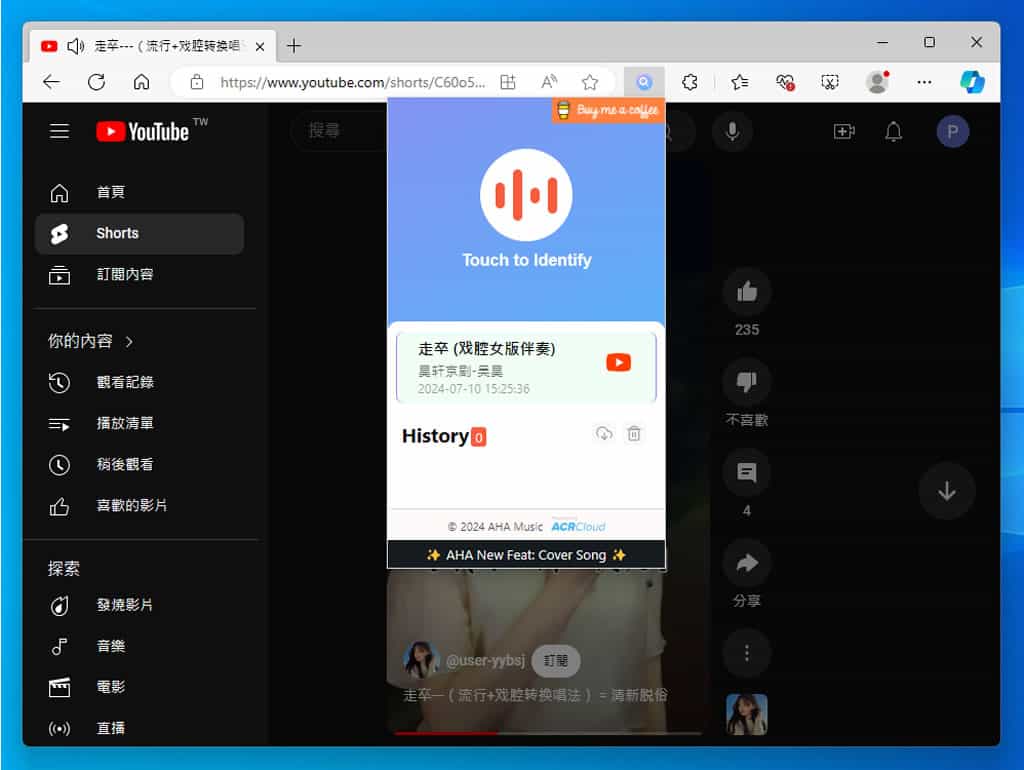Open 發燒影片 trending
This screenshot has height=770, width=1024.
coord(140,605)
